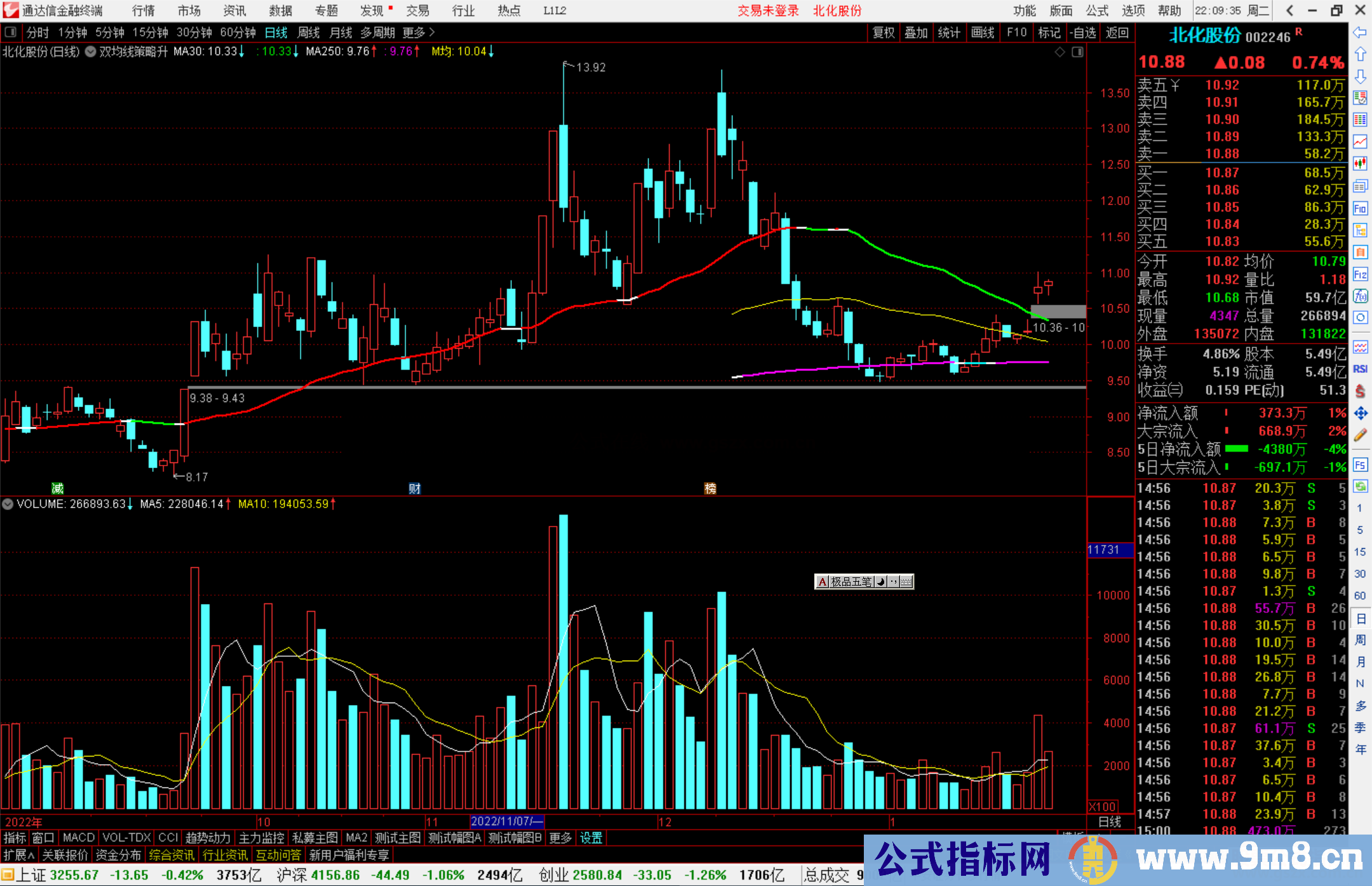Click the RSI indicator sidebar icon
The width and height of the screenshot is (1372, 886).
1360,369
